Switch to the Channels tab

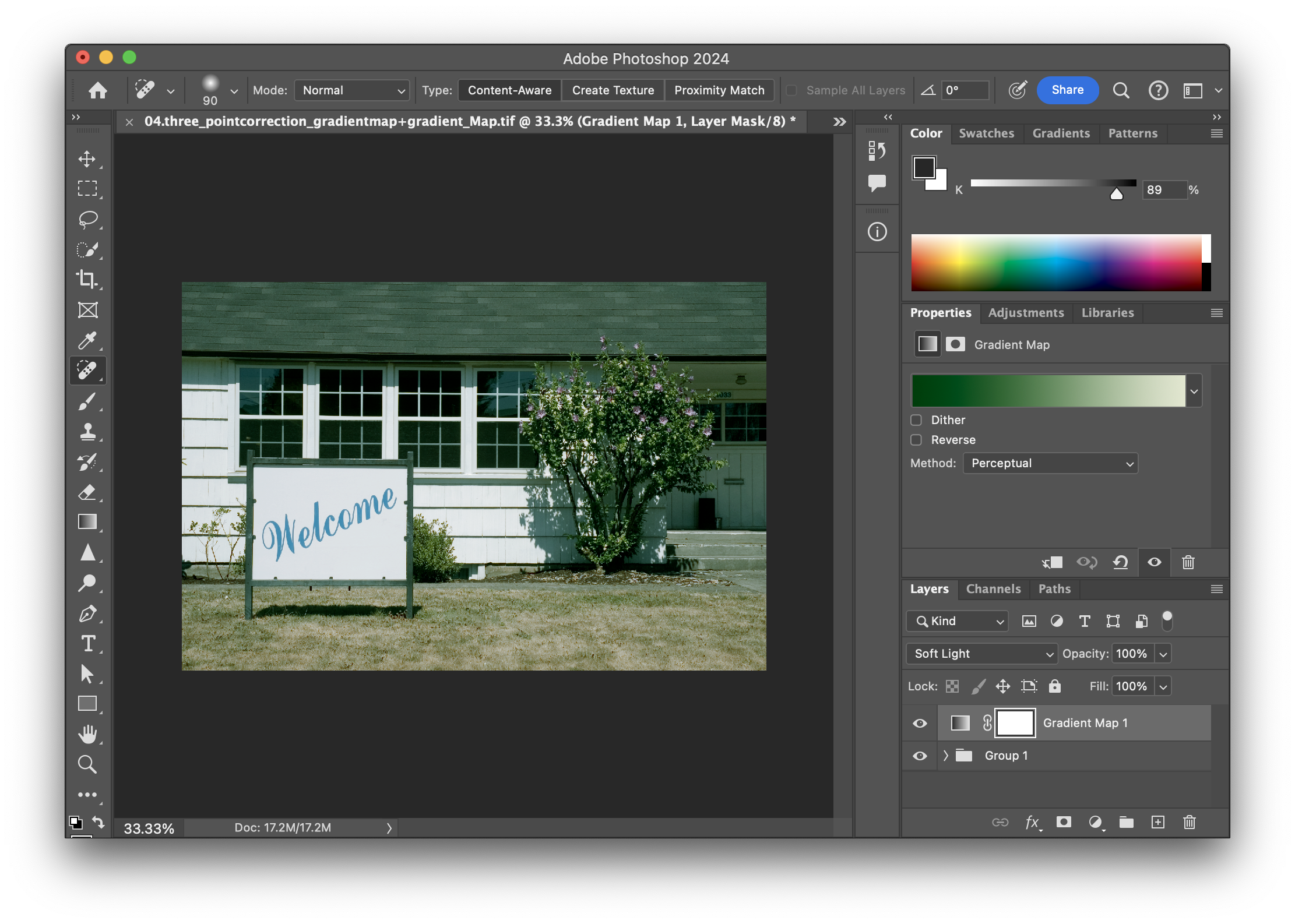[993, 589]
